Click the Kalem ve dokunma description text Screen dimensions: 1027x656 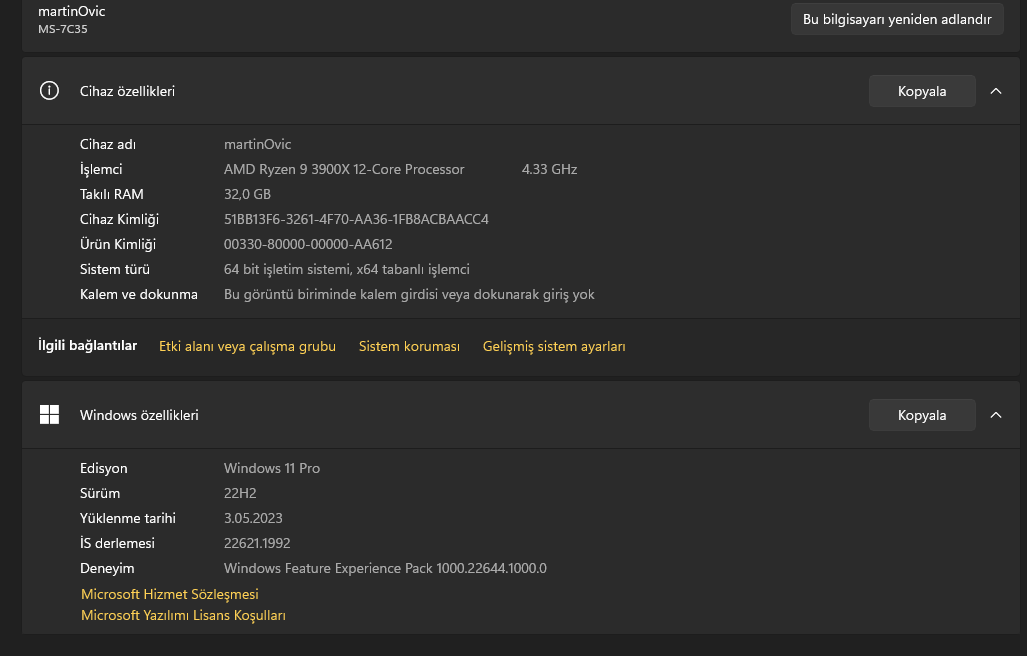[x=409, y=295]
